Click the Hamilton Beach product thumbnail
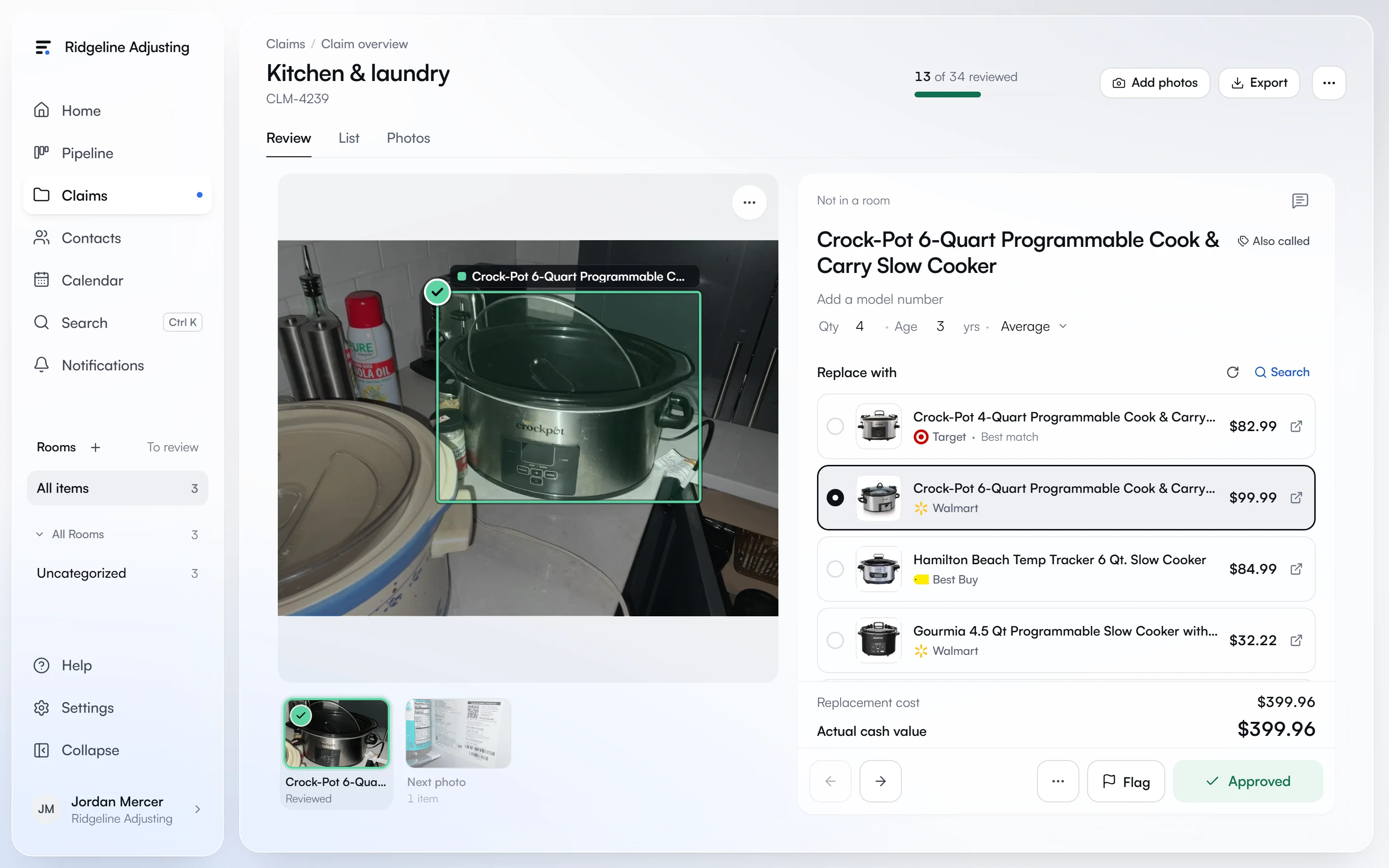 pos(878,569)
